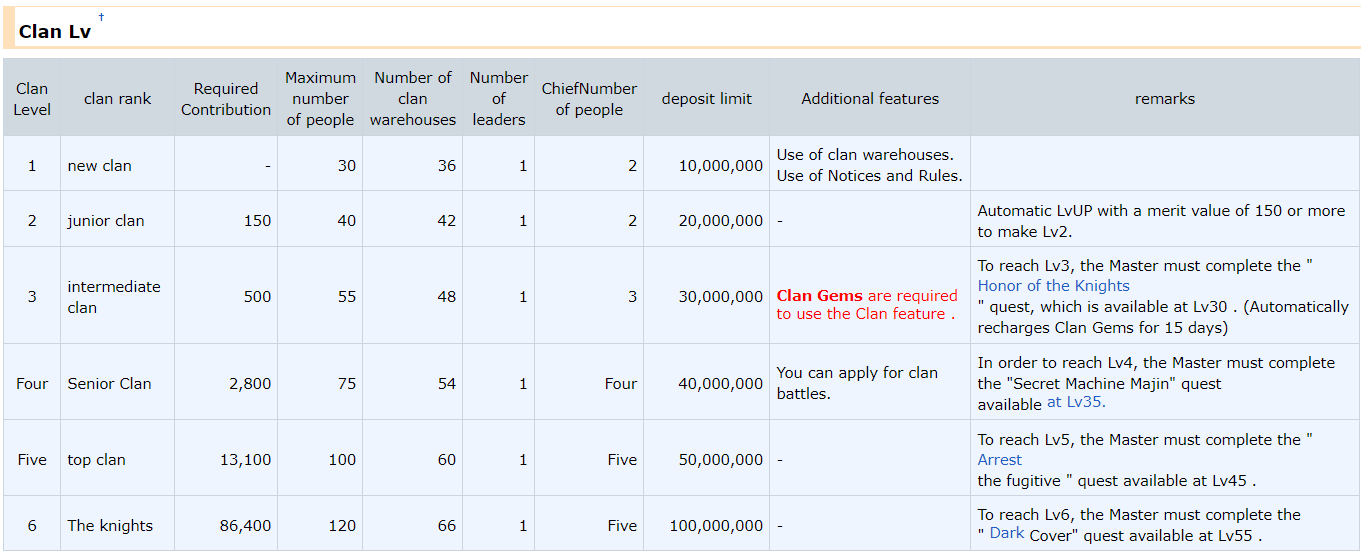Image resolution: width=1361 pixels, height=553 pixels.
Task: Click the Clan Lv section heading
Action: (55, 31)
